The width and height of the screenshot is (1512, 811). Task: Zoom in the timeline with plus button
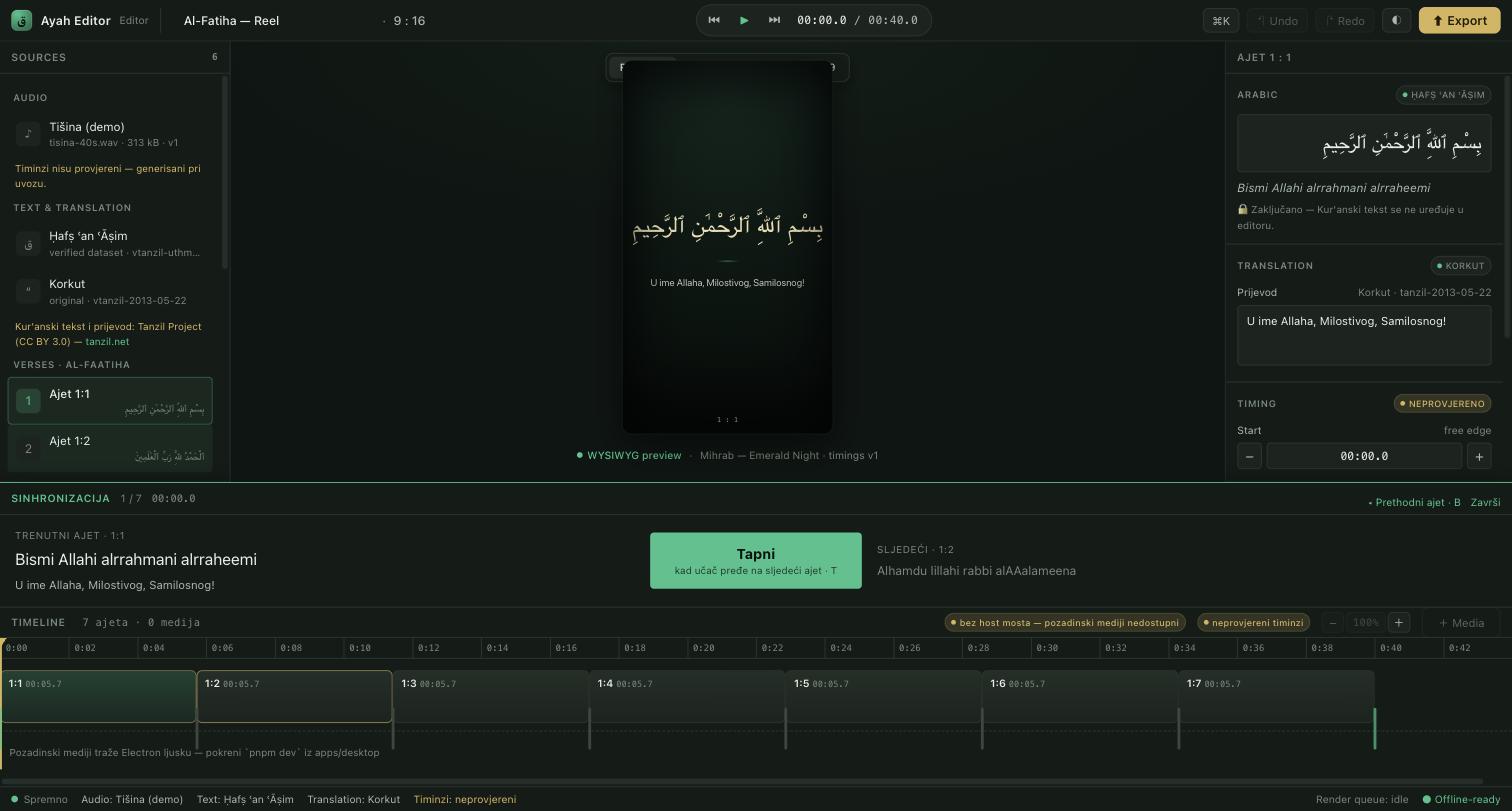[x=1399, y=622]
